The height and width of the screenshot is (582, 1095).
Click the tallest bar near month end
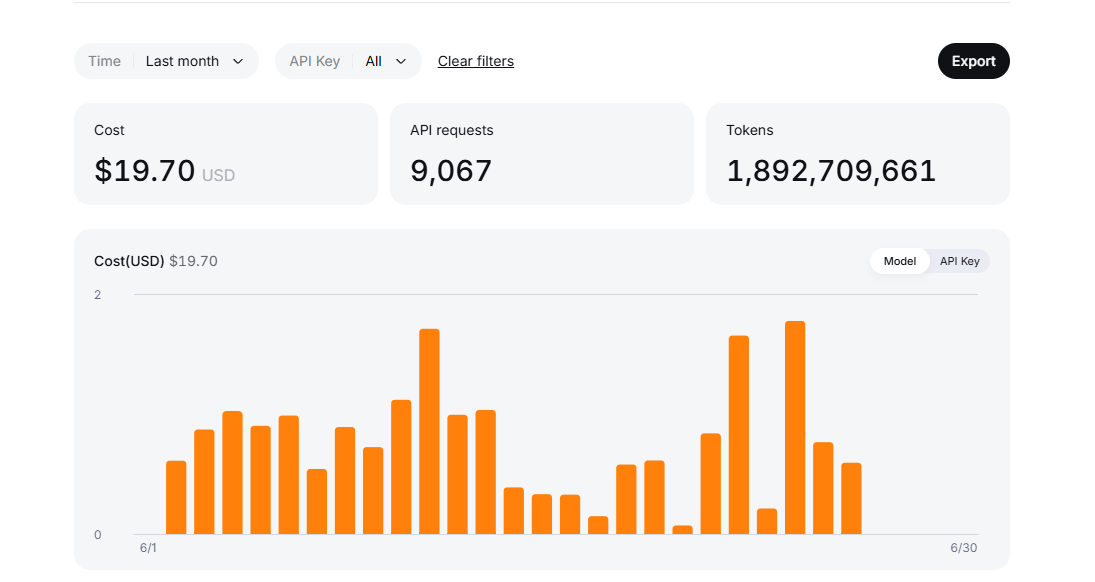(795, 428)
